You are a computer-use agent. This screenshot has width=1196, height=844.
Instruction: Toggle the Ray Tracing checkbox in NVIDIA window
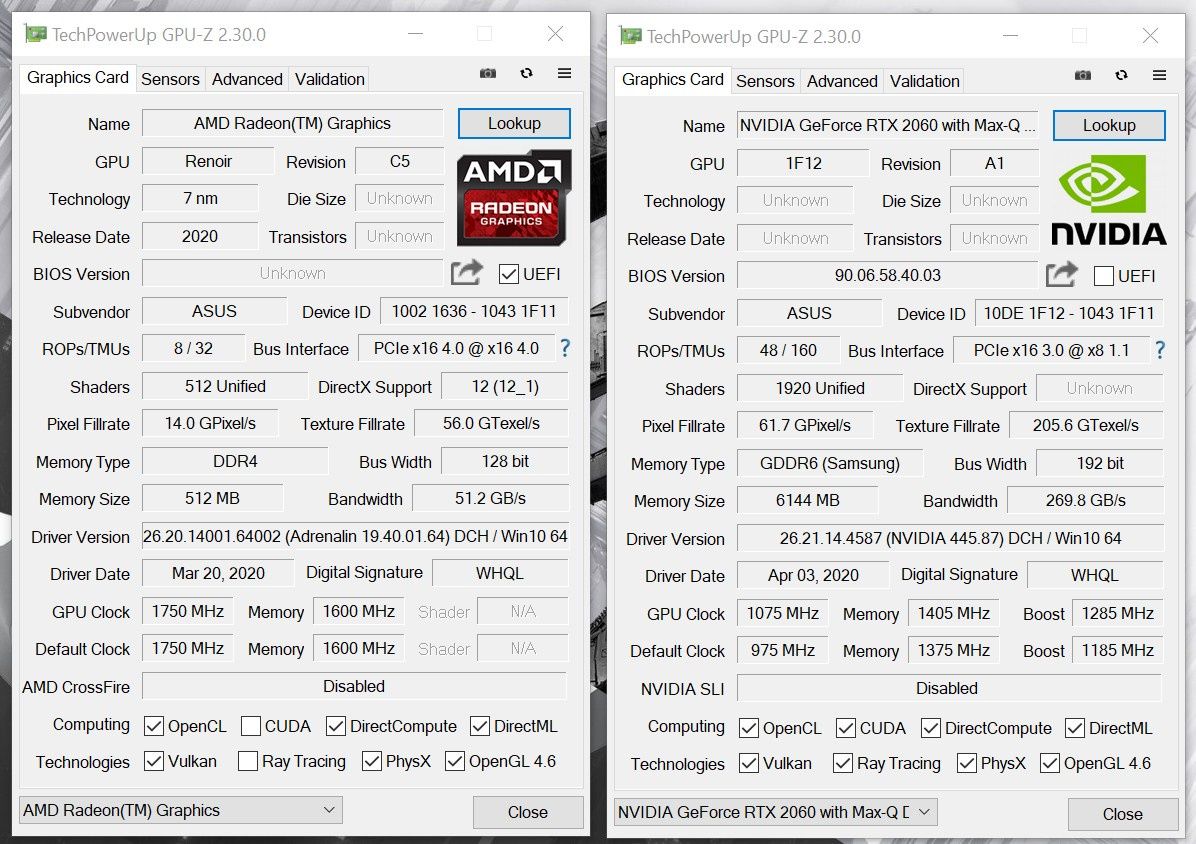click(843, 763)
